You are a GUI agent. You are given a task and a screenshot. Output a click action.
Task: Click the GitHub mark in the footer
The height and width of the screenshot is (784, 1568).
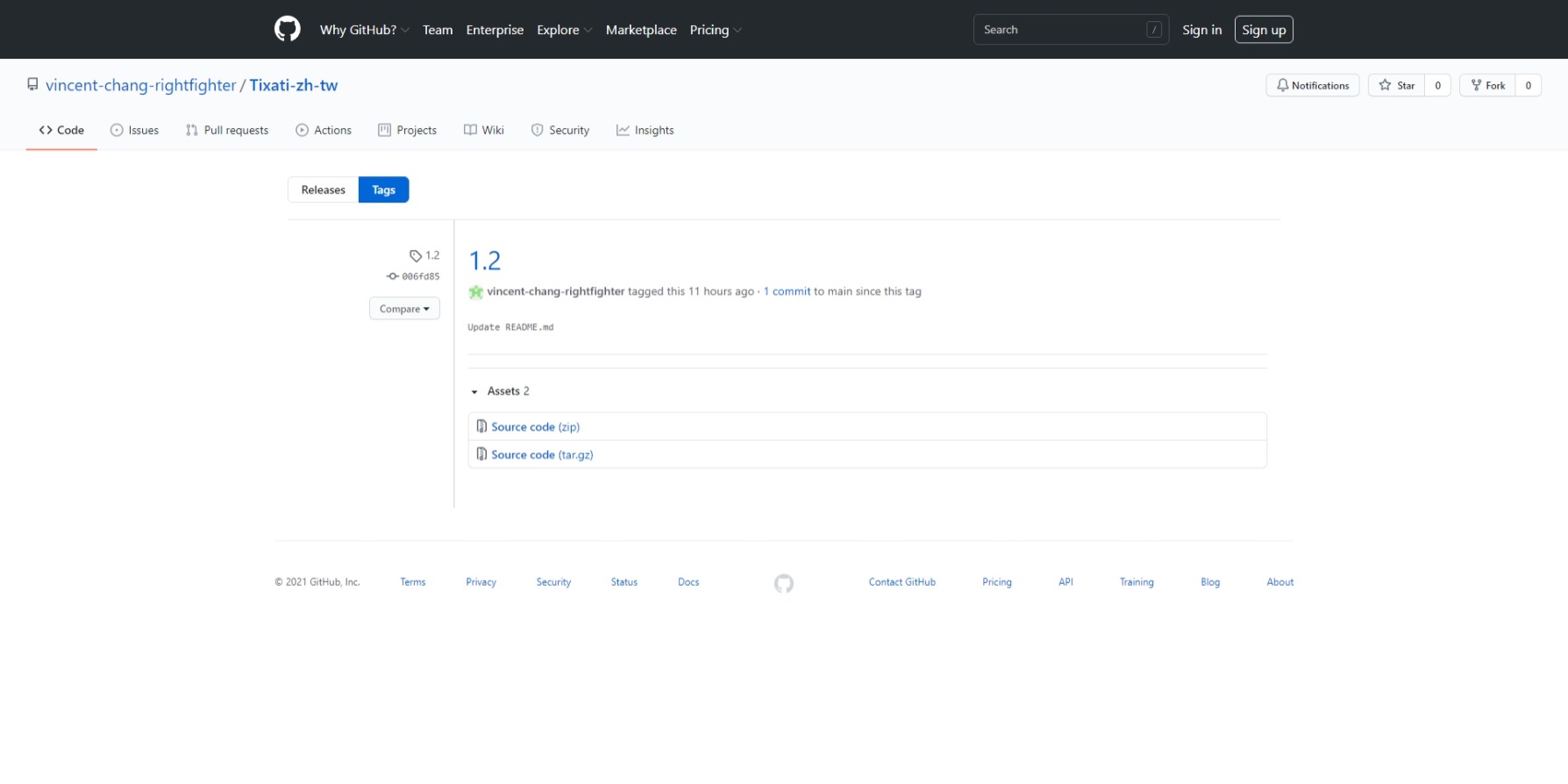(x=784, y=583)
